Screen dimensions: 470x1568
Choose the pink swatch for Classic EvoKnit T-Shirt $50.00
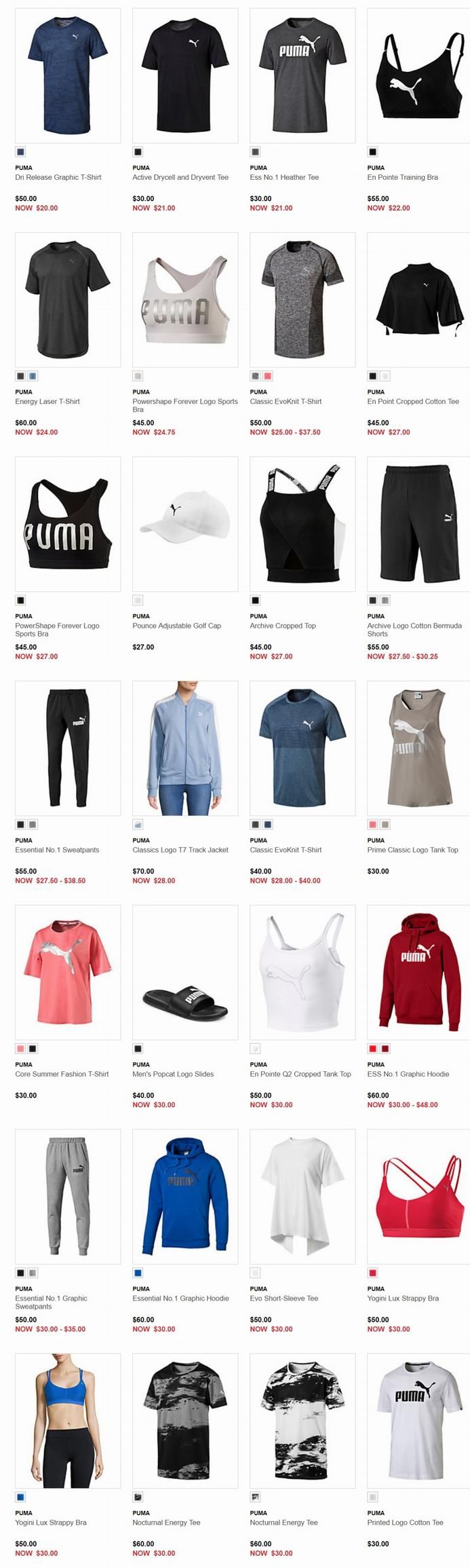[267, 376]
